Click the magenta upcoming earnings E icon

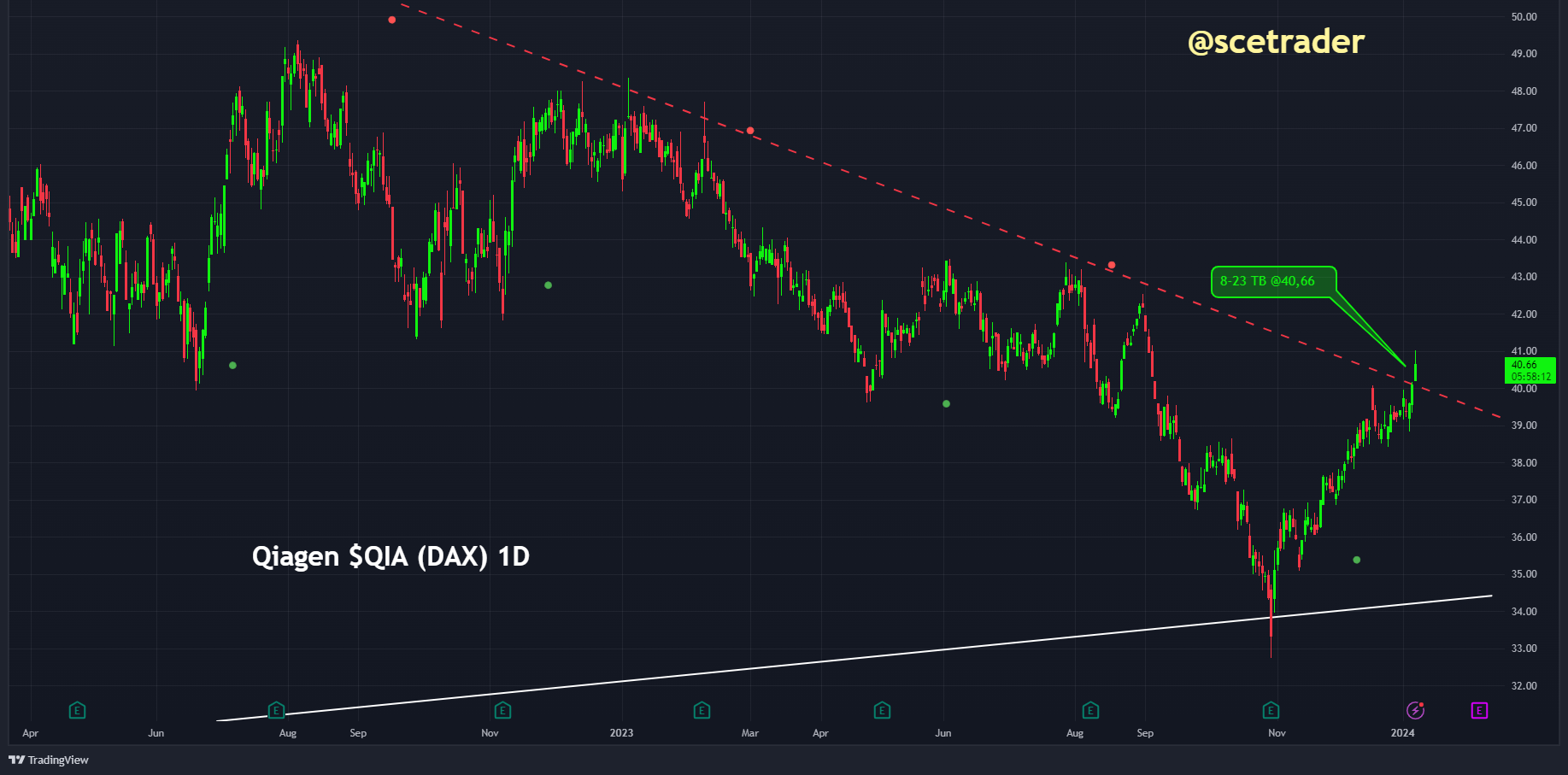tap(1479, 710)
